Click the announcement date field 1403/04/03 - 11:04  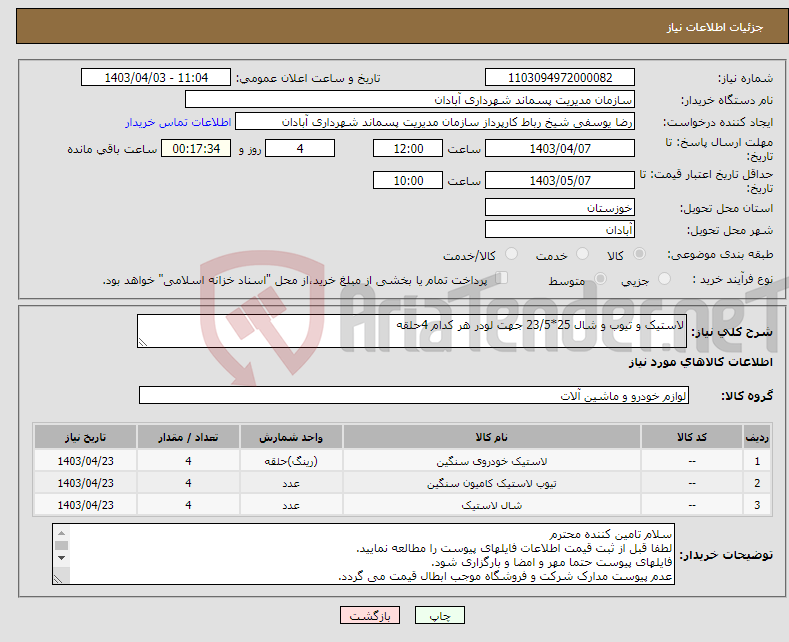pyautogui.click(x=156, y=77)
